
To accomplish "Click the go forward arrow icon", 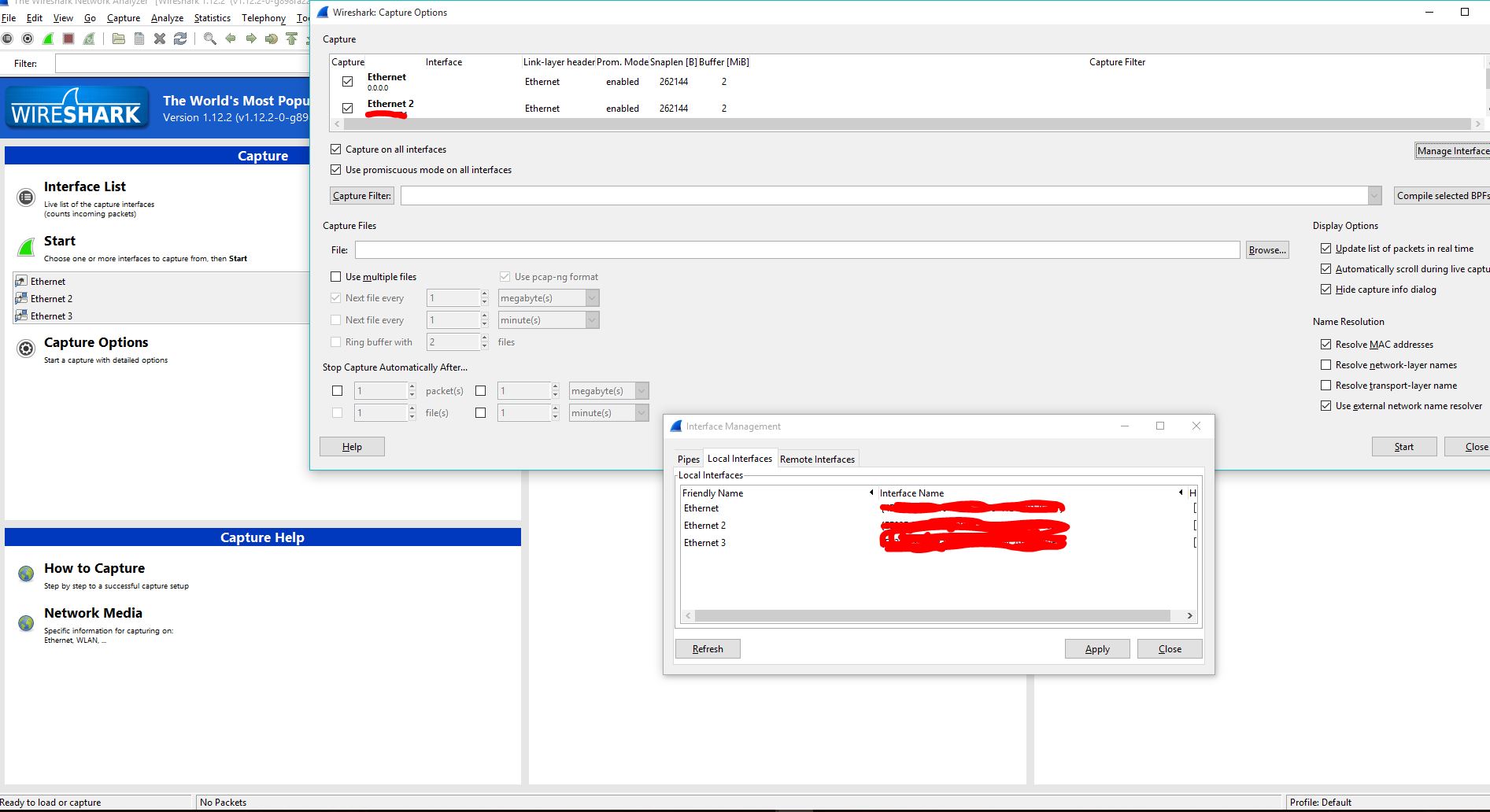I will [x=251, y=39].
